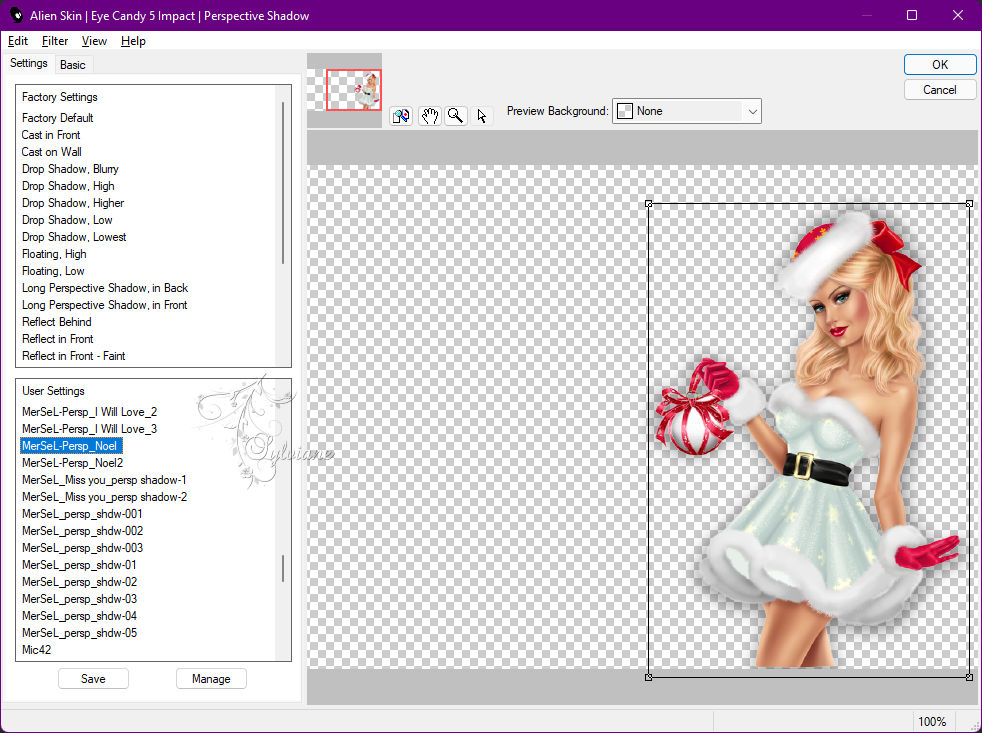Viewport: 982px width, 733px height.
Task: Click the 100% zoom level indicator
Action: [x=932, y=722]
